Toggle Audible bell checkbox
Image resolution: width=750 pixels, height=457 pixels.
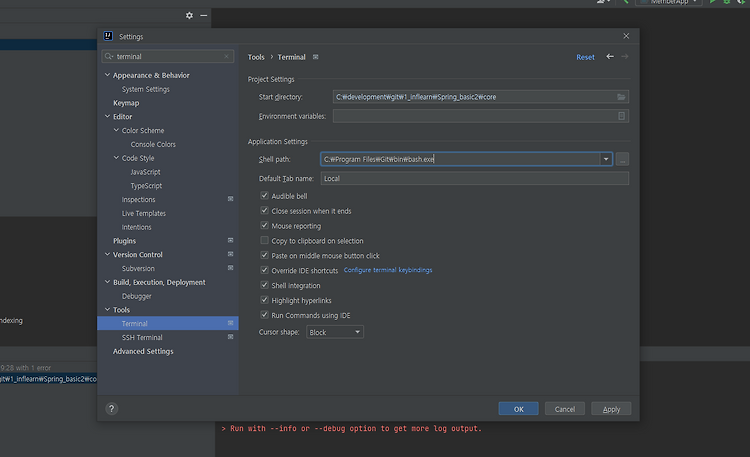tap(265, 196)
